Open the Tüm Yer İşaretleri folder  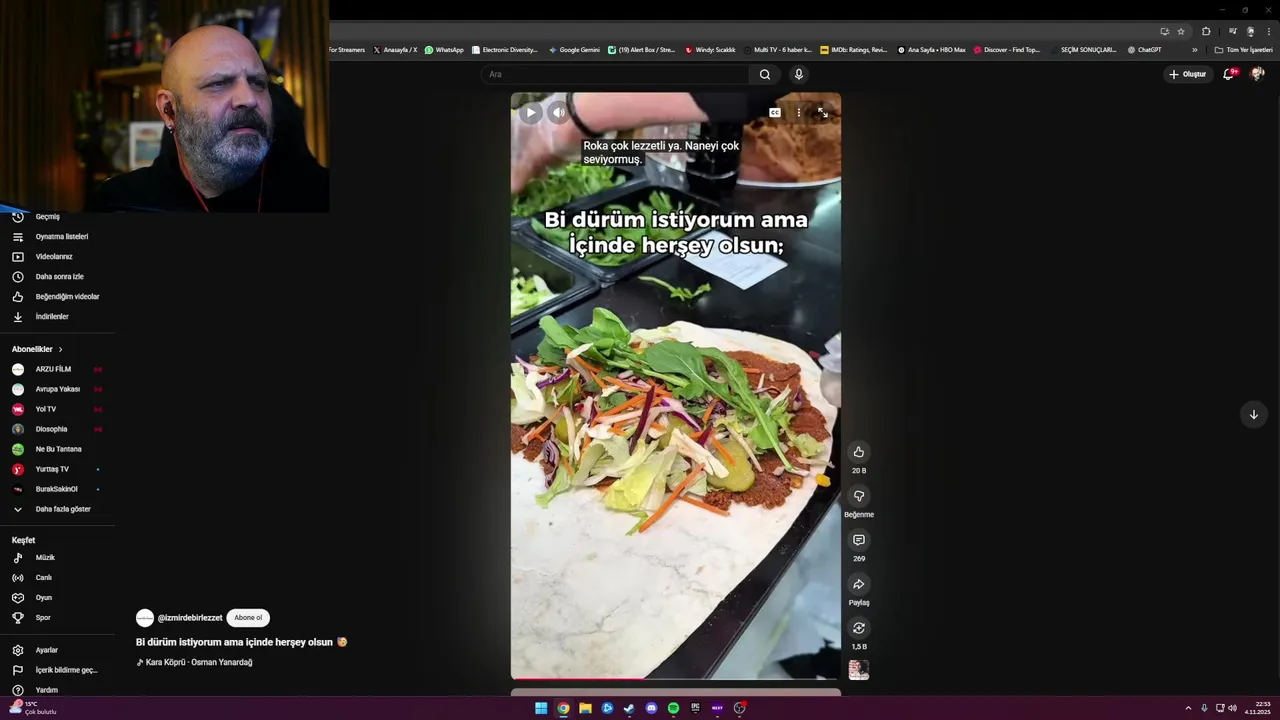[1244, 50]
